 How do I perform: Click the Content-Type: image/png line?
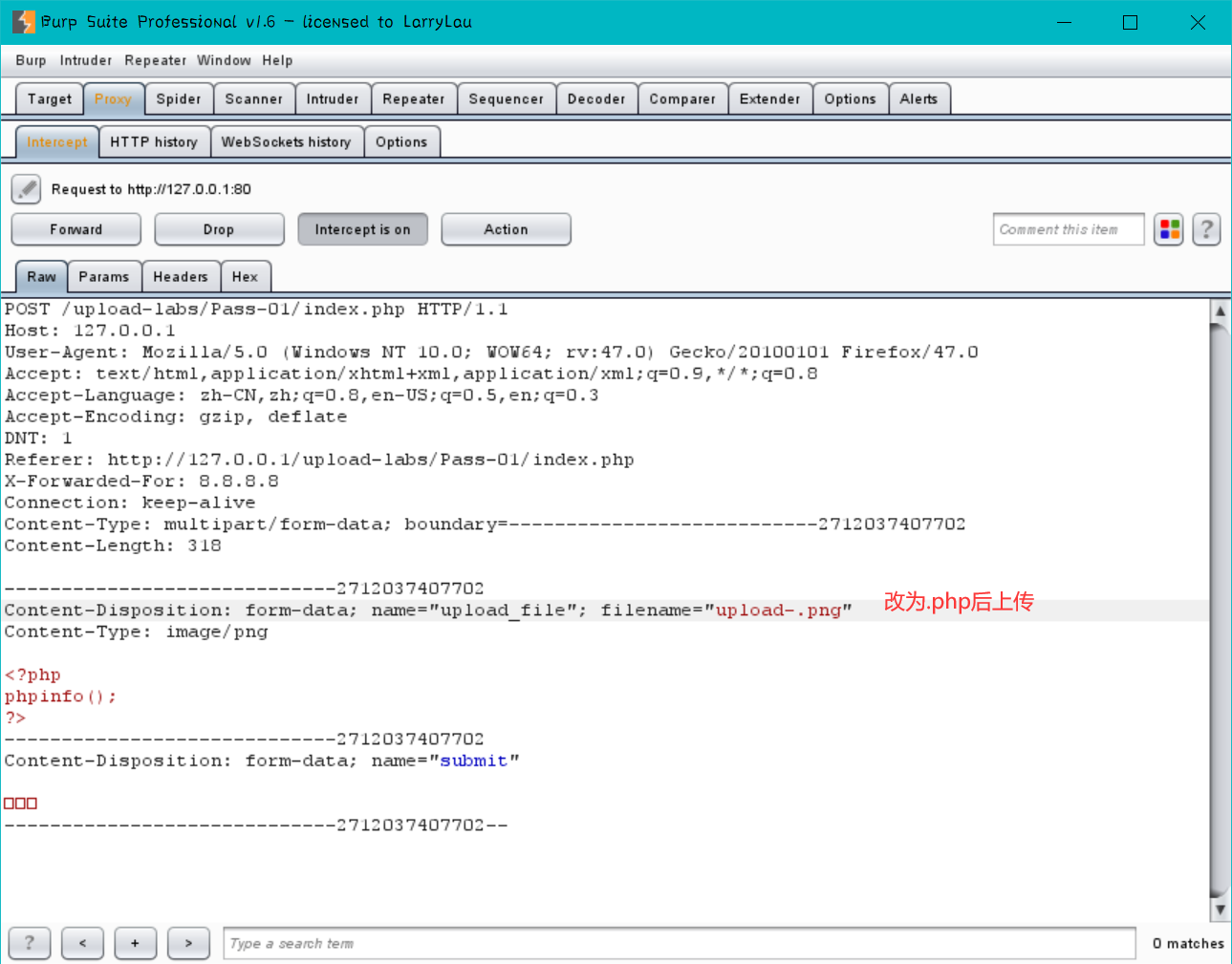(136, 632)
